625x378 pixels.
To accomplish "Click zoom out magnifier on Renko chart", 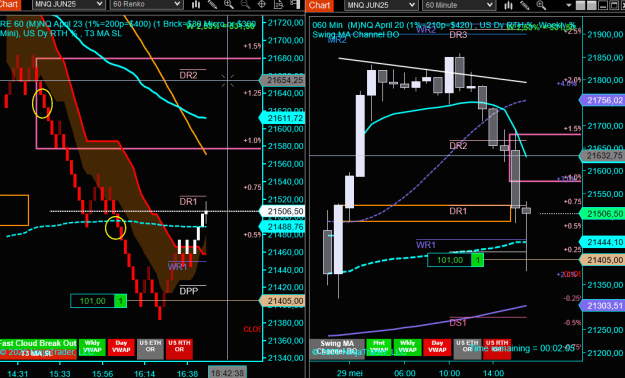I will coord(245,5).
